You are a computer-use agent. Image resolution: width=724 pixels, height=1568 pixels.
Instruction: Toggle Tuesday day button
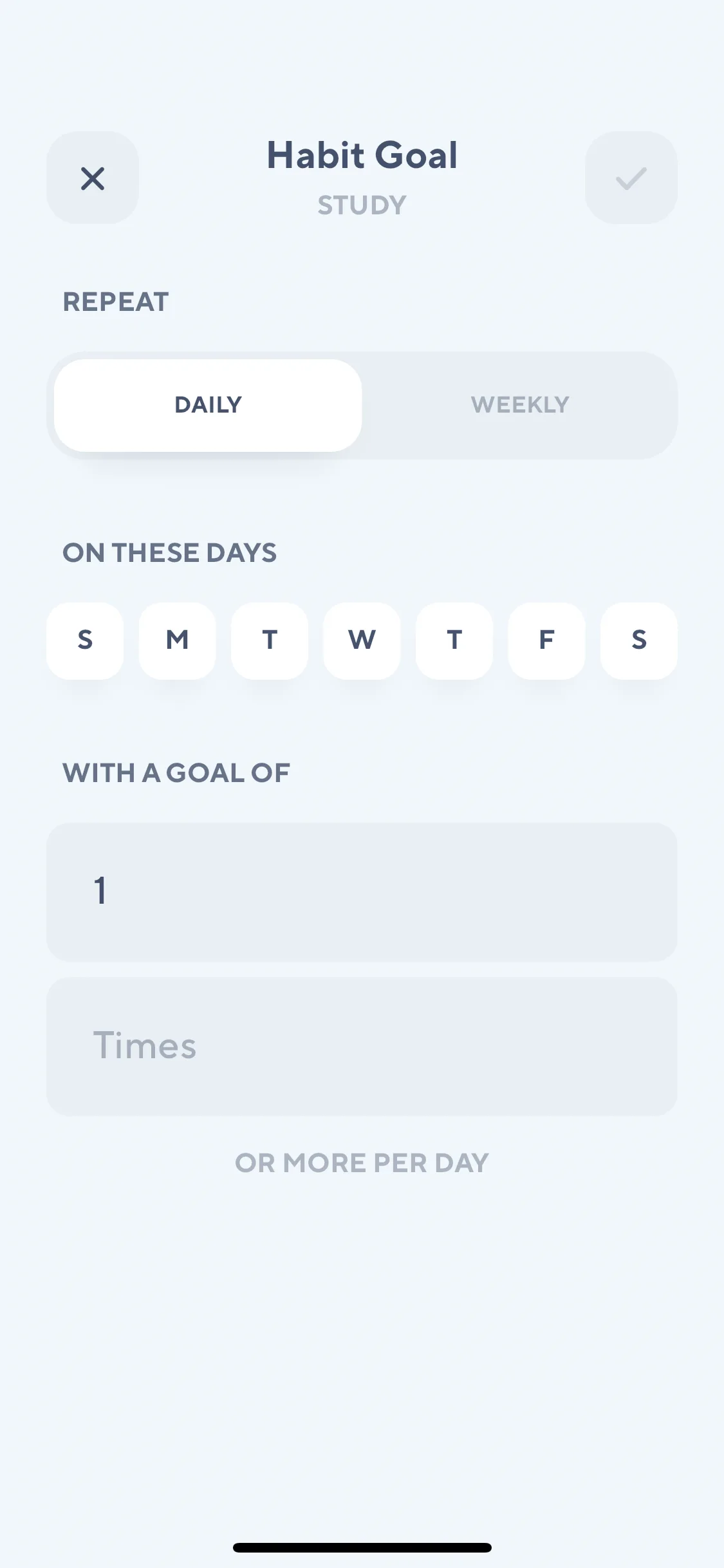pos(270,640)
